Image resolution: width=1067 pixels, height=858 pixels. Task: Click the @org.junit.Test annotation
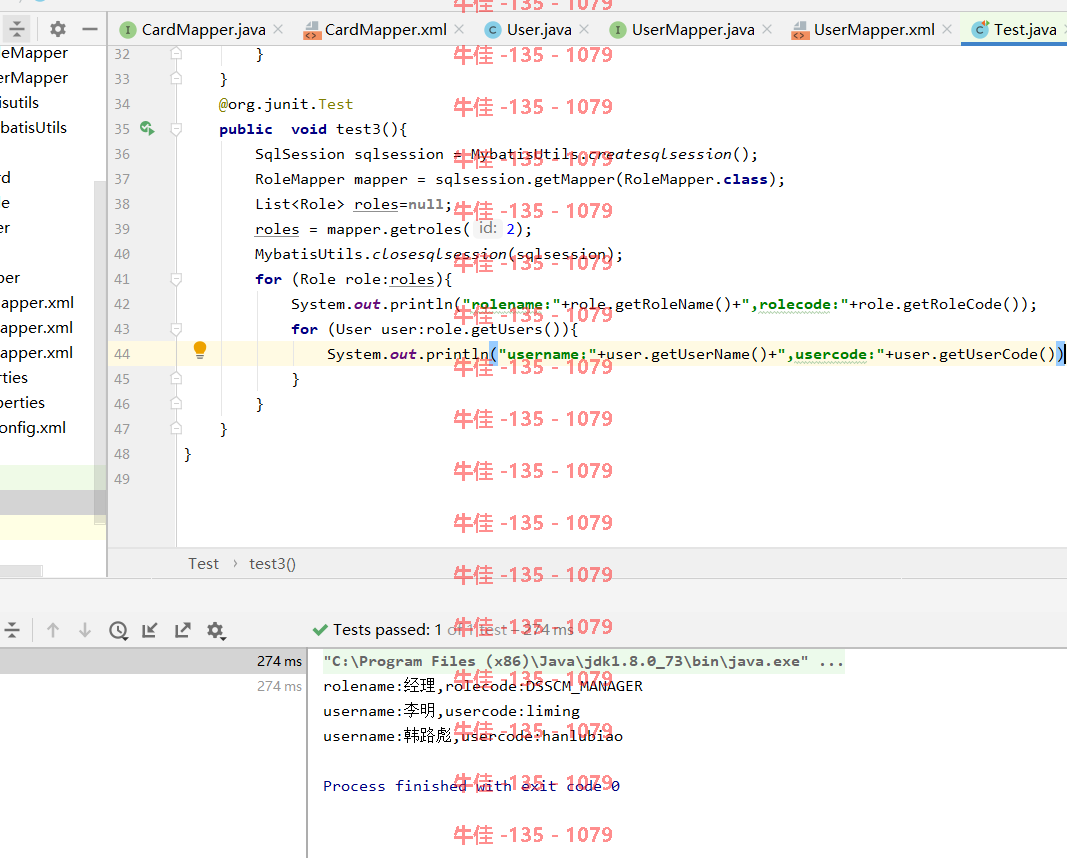(286, 104)
